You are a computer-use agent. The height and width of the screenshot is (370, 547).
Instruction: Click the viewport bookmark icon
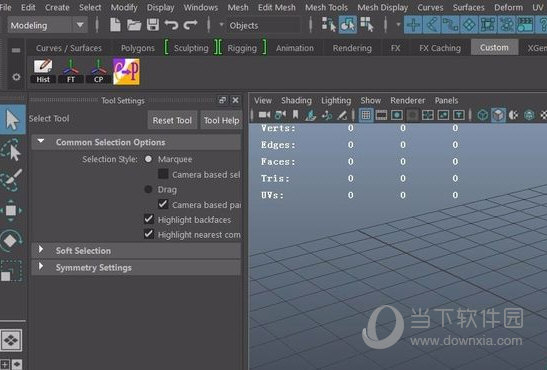pos(295,115)
